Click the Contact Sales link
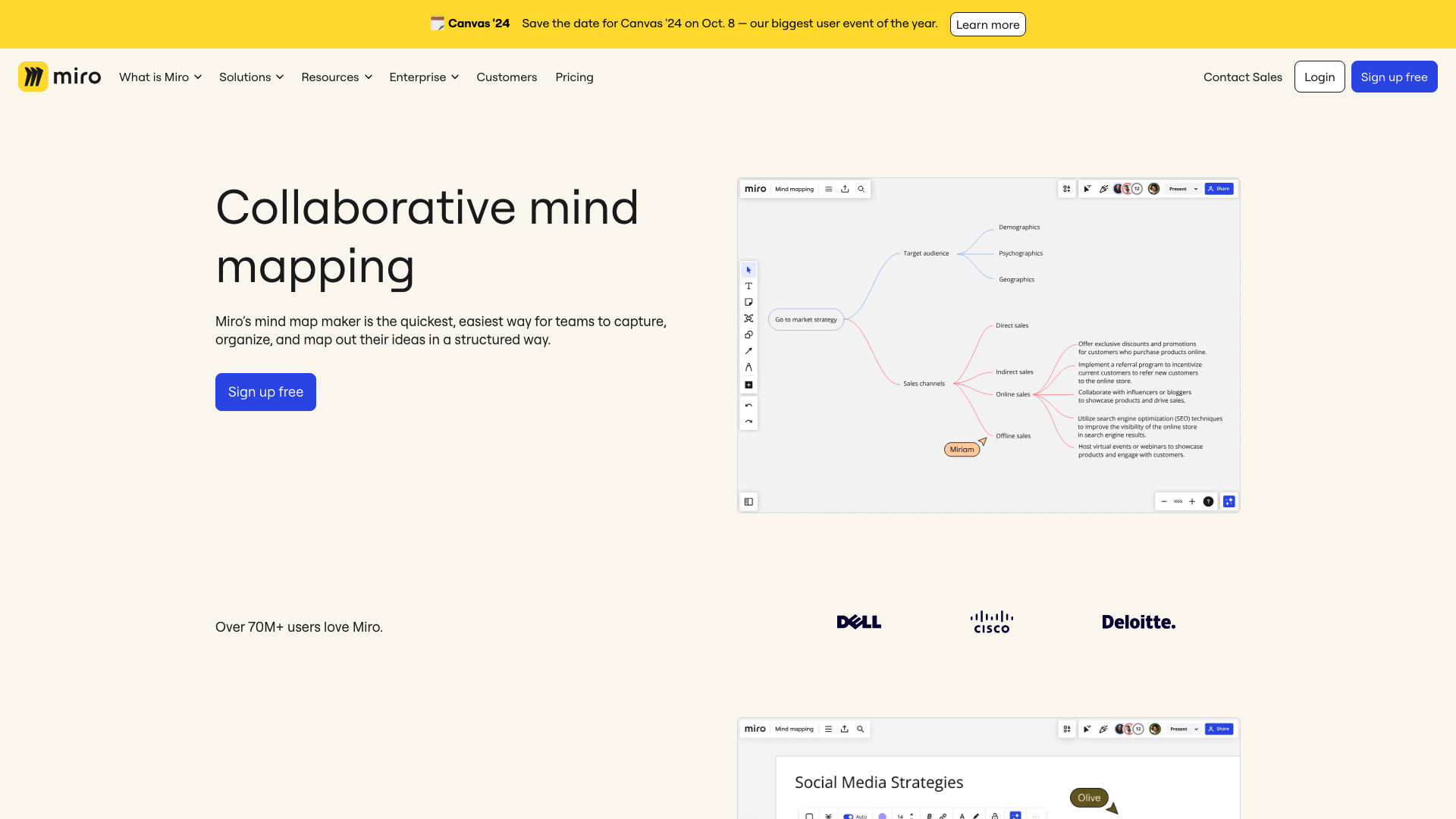This screenshot has width=1456, height=819. click(1242, 77)
